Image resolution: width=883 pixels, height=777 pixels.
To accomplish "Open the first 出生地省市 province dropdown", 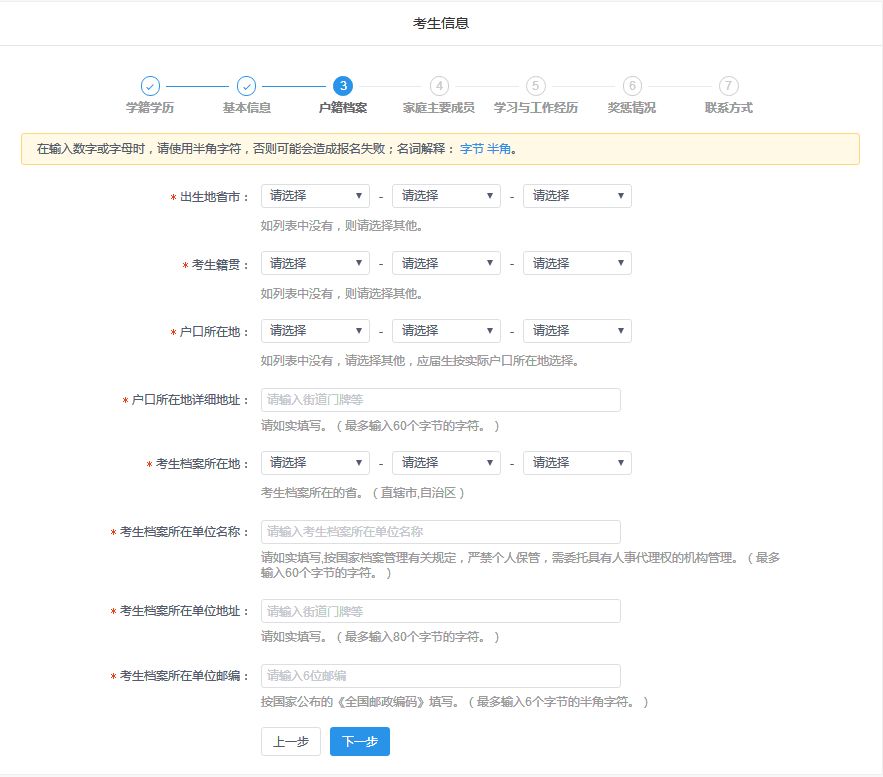I will pos(315,196).
